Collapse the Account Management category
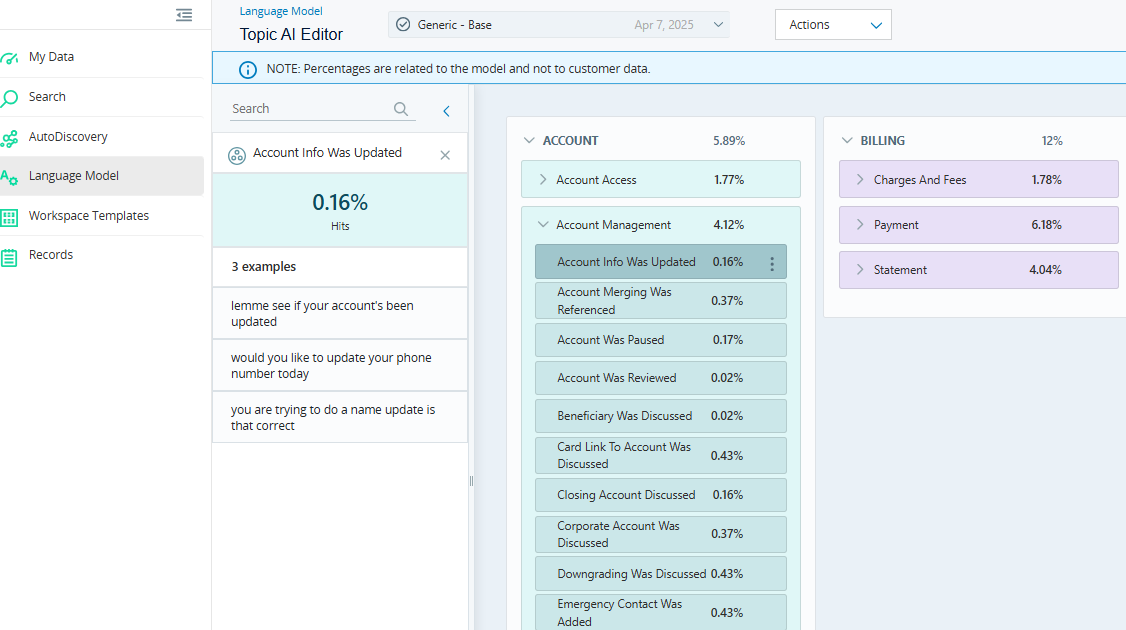This screenshot has width=1126, height=630. pyautogui.click(x=543, y=225)
